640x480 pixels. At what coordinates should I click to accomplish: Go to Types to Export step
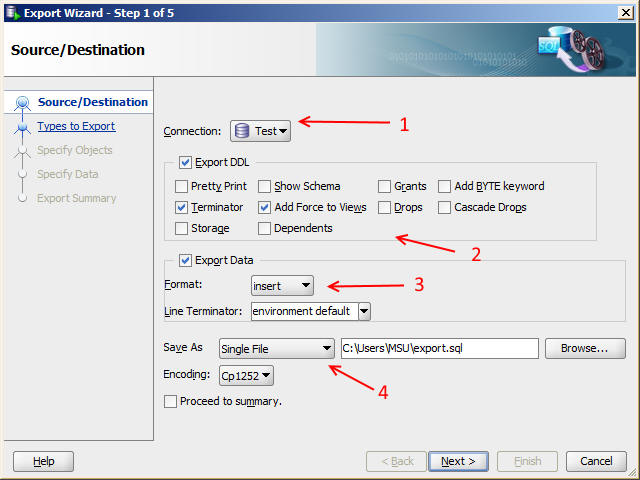point(76,126)
